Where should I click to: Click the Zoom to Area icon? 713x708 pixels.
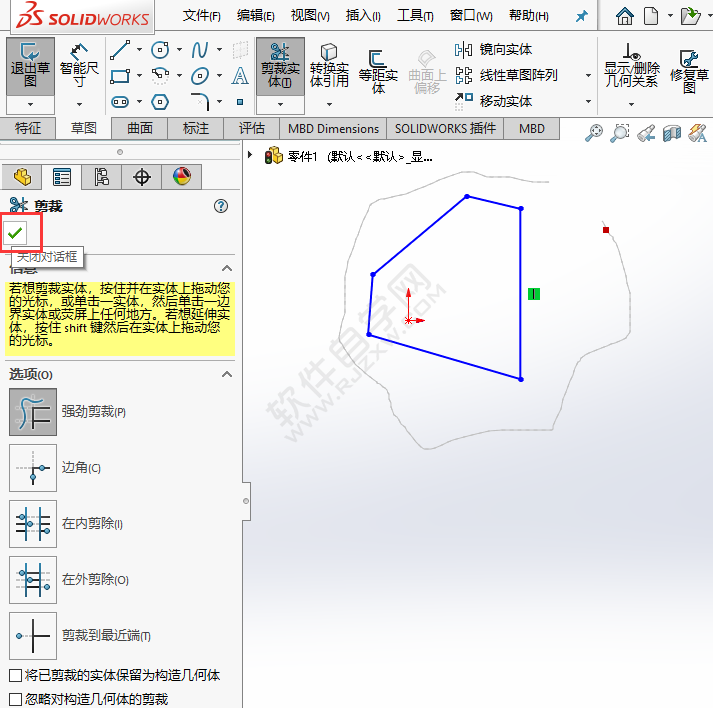[619, 133]
